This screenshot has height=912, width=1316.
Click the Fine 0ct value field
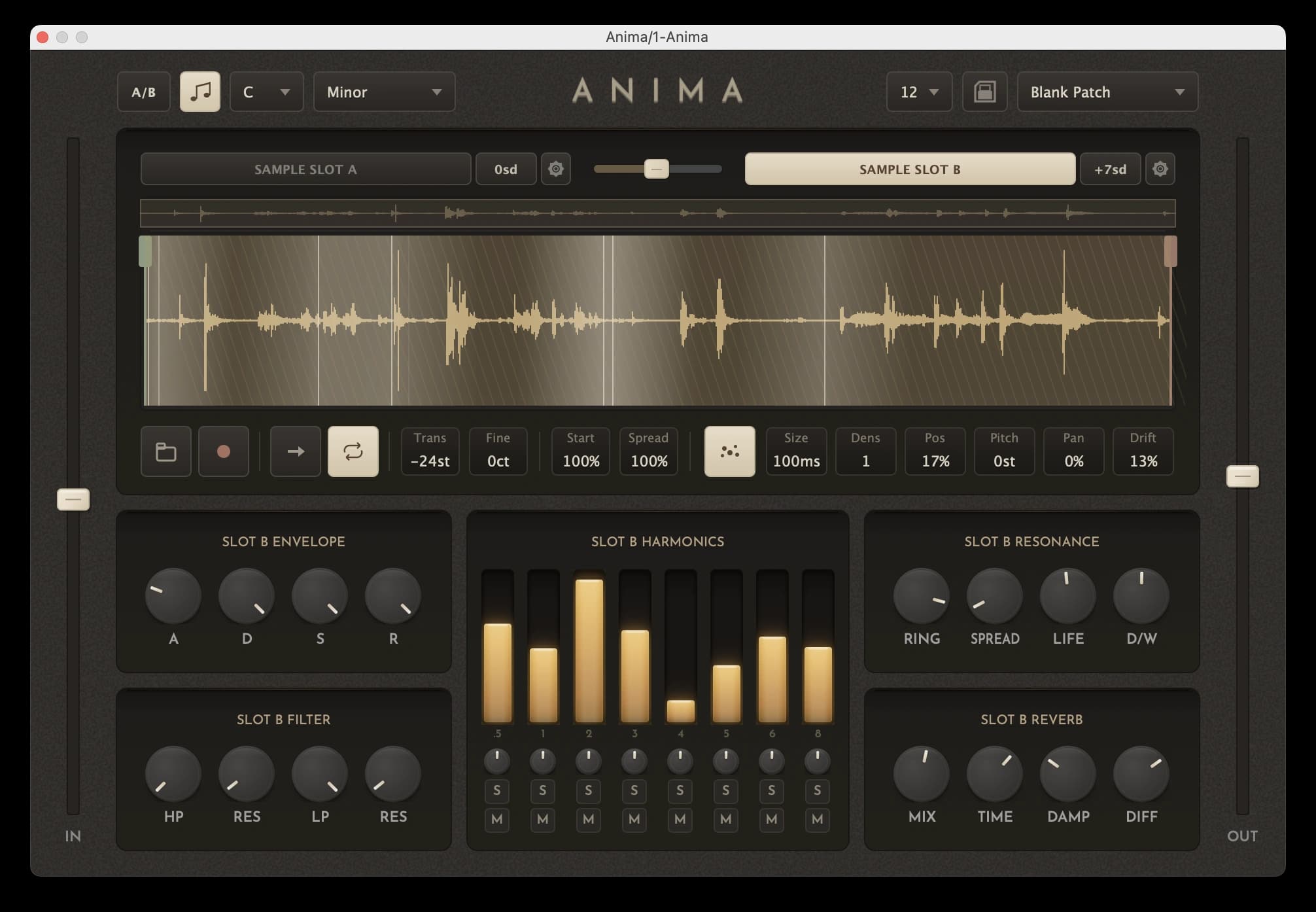pyautogui.click(x=498, y=451)
